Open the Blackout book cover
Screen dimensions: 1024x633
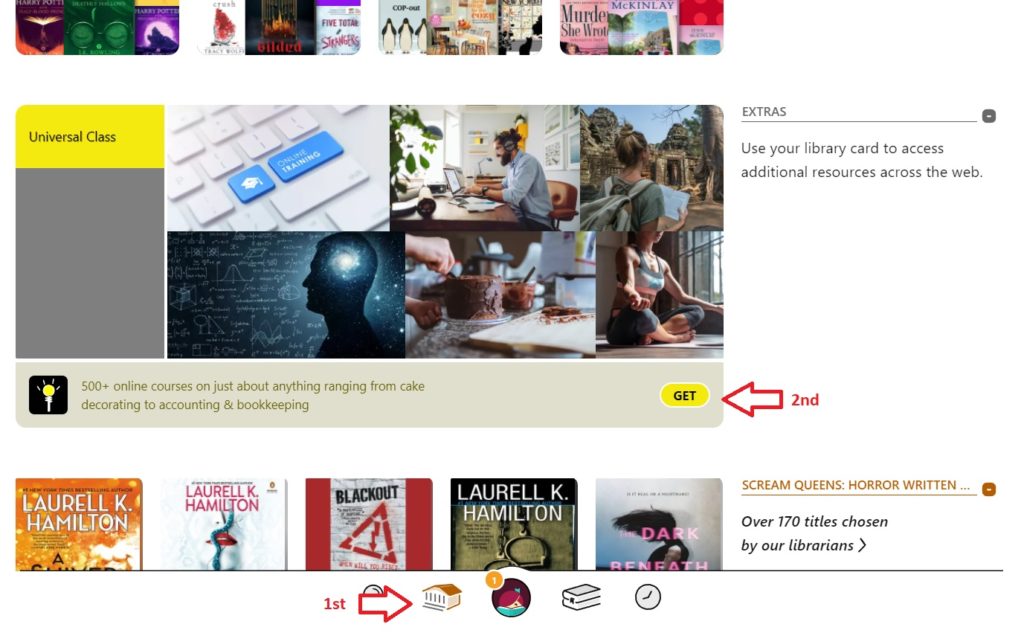click(369, 525)
